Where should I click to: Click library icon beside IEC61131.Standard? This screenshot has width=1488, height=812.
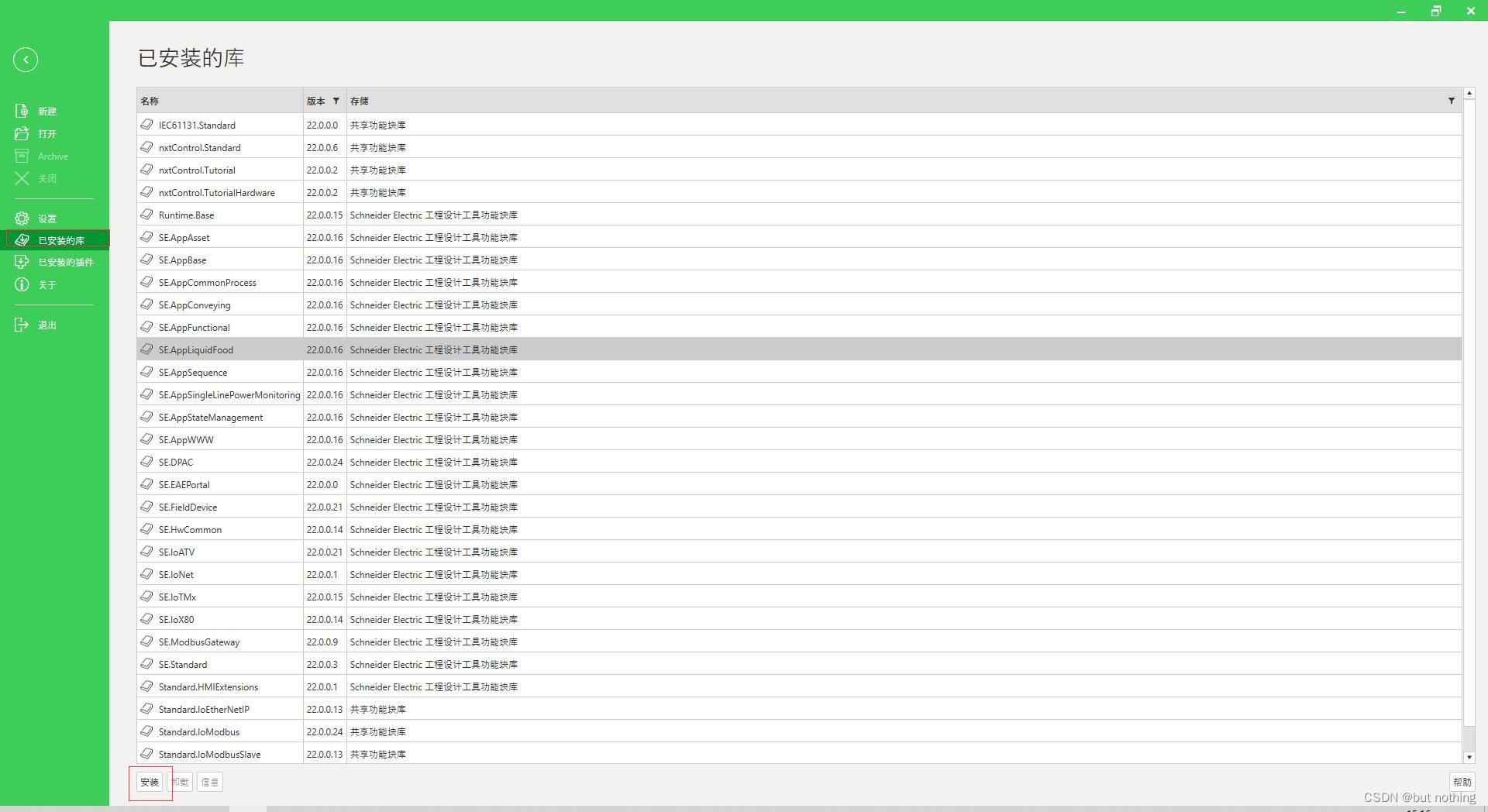click(x=146, y=124)
